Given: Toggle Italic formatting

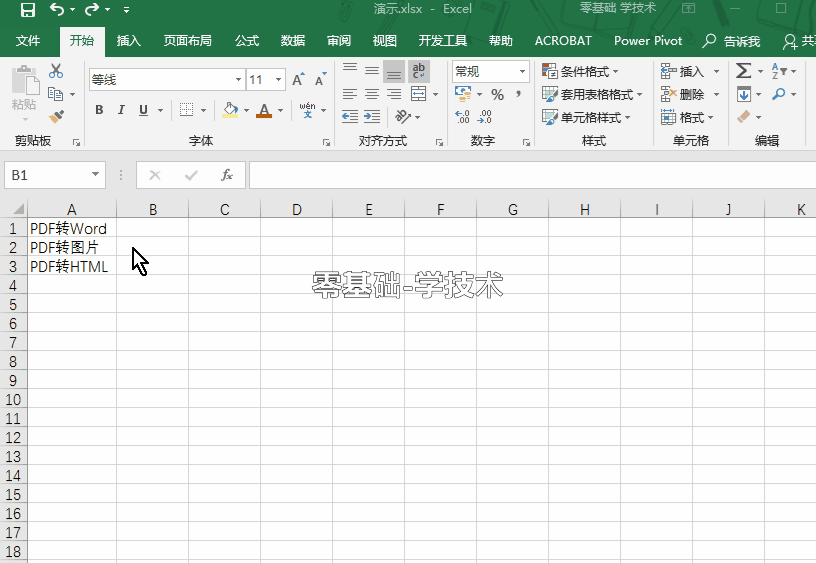Looking at the screenshot, I should (x=121, y=110).
